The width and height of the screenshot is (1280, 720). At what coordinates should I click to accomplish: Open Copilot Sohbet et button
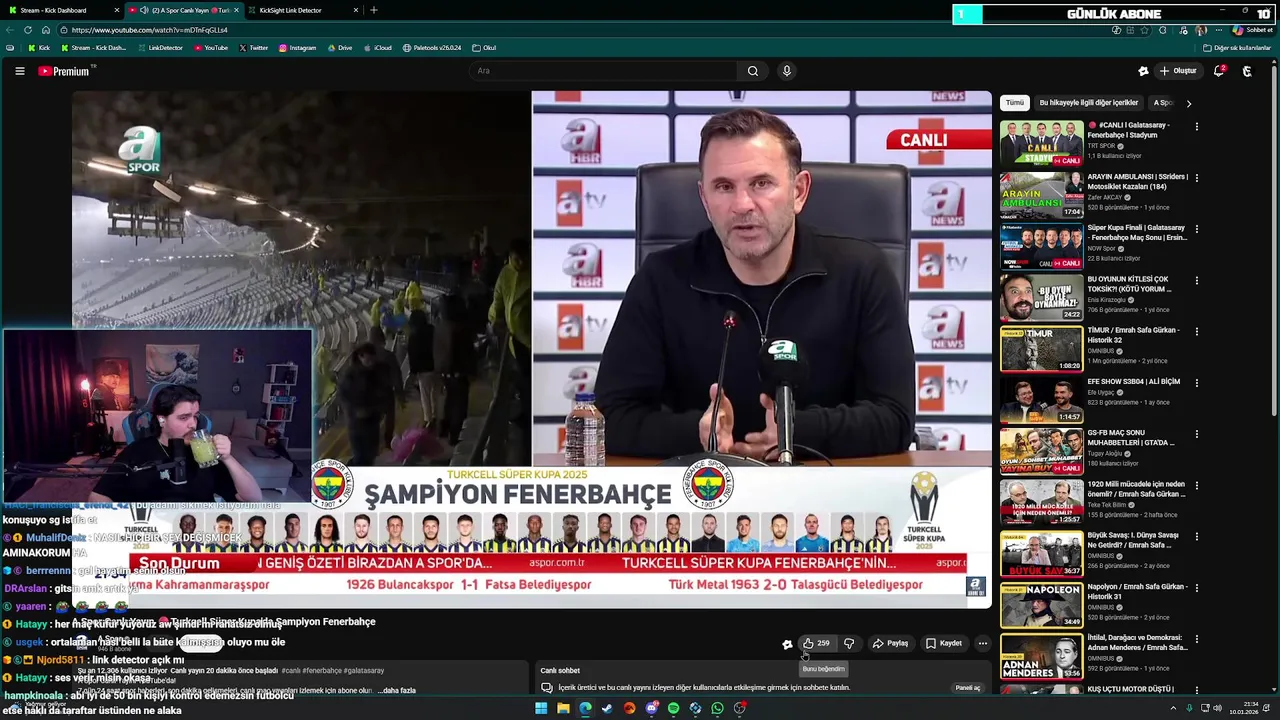pyautogui.click(x=1252, y=30)
